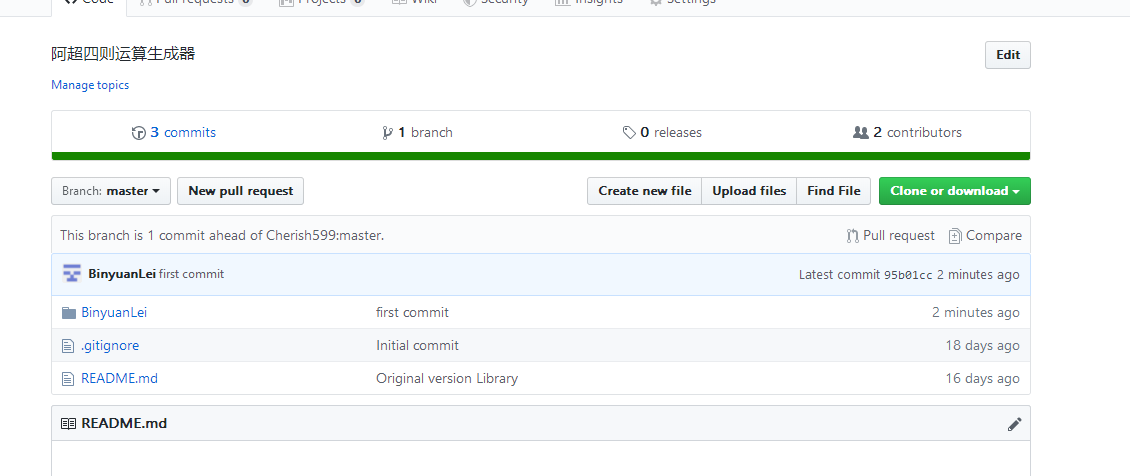Open the .gitignore file
1130x476 pixels.
(110, 346)
